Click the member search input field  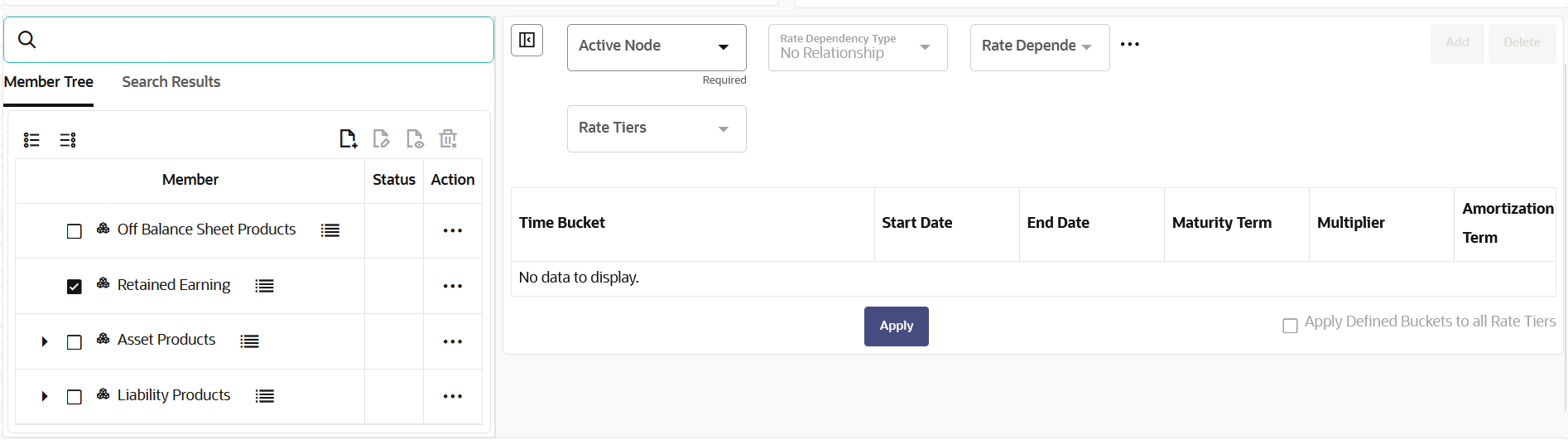[257, 40]
